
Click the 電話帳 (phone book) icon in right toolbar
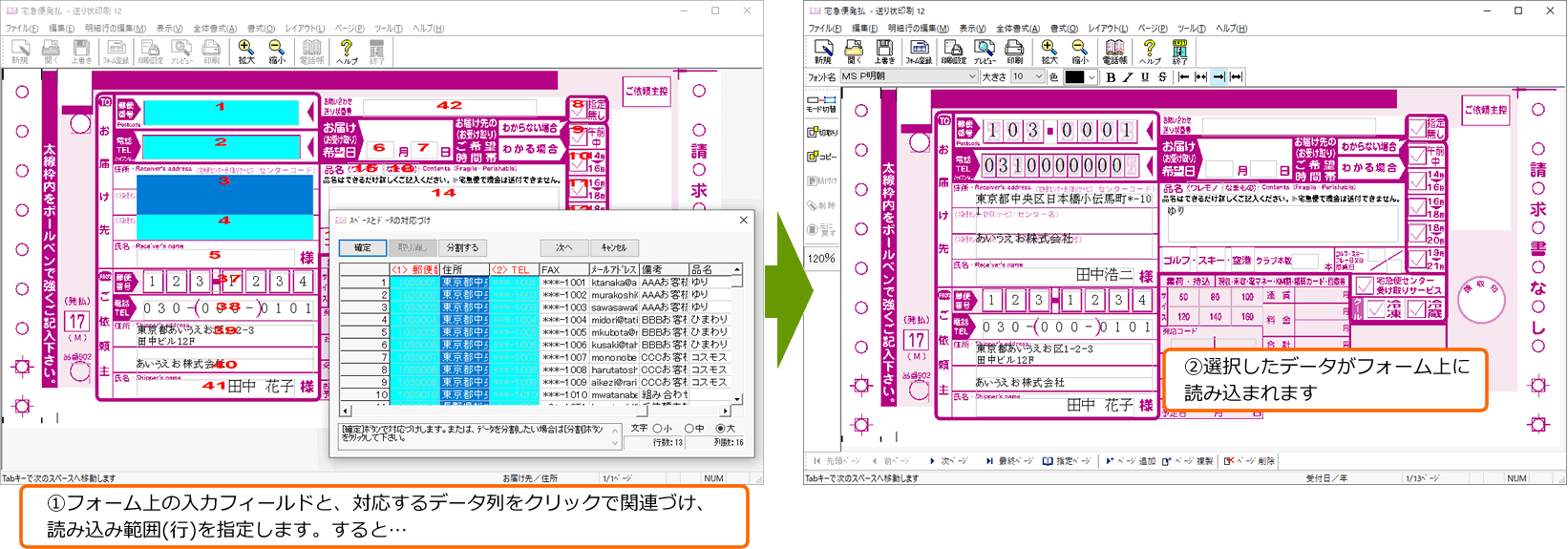click(1114, 51)
